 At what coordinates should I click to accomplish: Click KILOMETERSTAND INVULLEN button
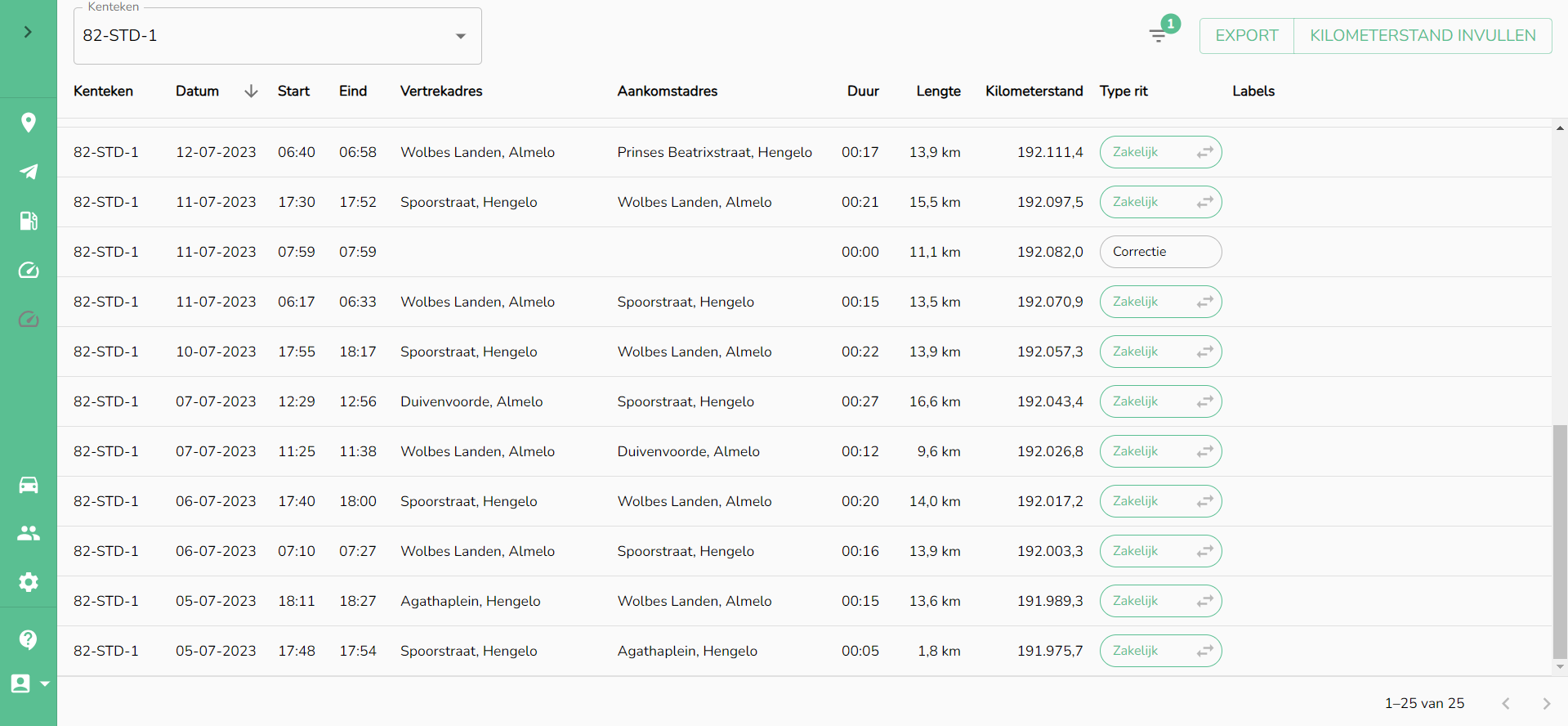(x=1423, y=36)
